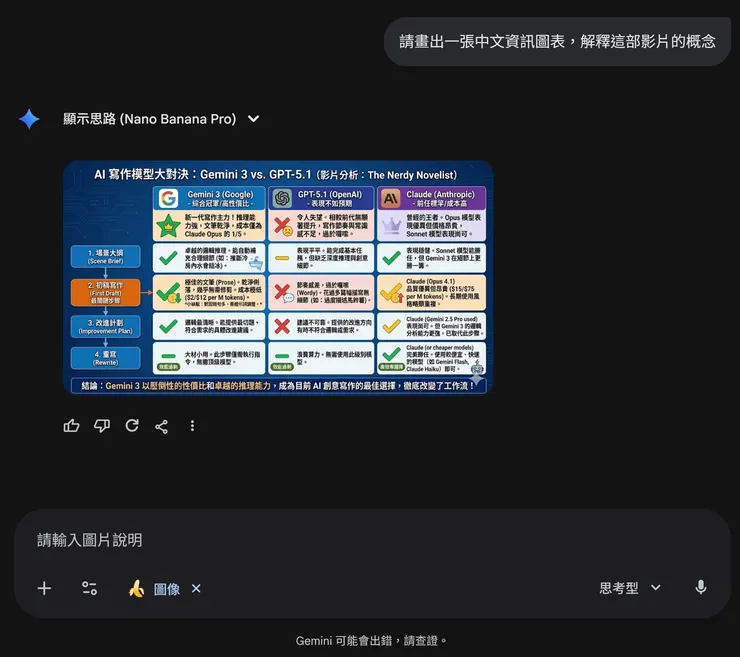
Task: Click the blue Gemini sparkle icon
Action: click(x=29, y=119)
